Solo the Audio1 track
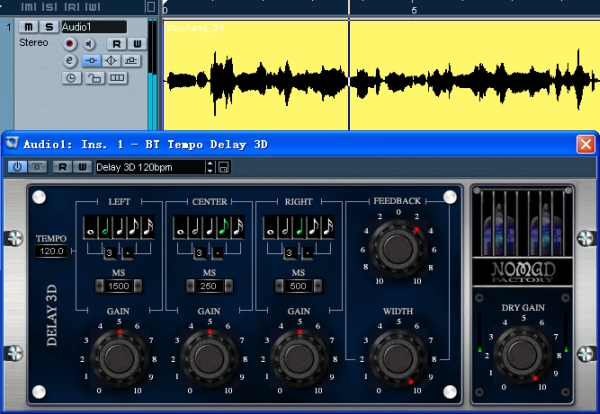The image size is (600, 414). tap(49, 27)
